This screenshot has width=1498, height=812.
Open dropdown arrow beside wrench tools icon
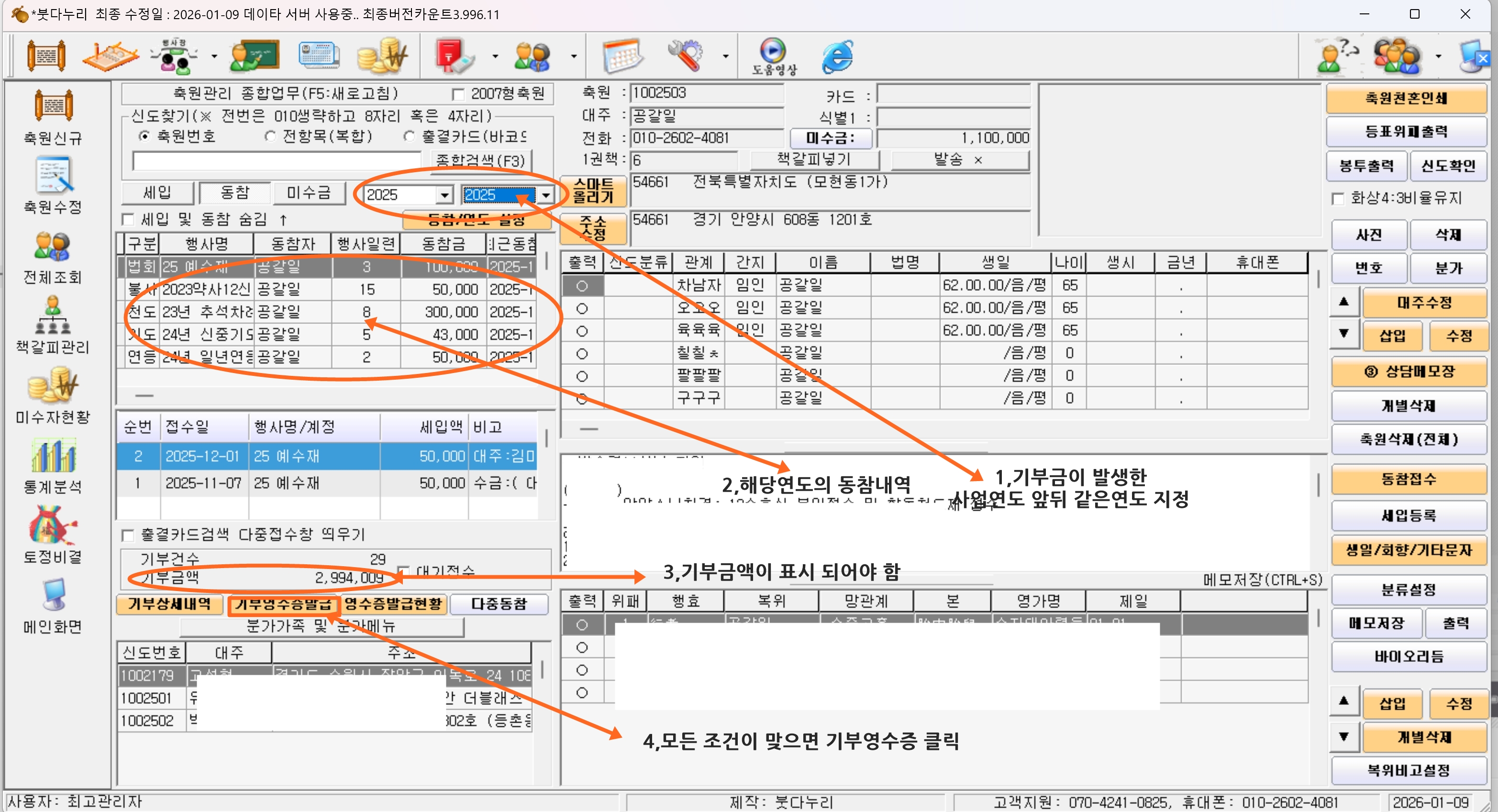click(x=725, y=56)
